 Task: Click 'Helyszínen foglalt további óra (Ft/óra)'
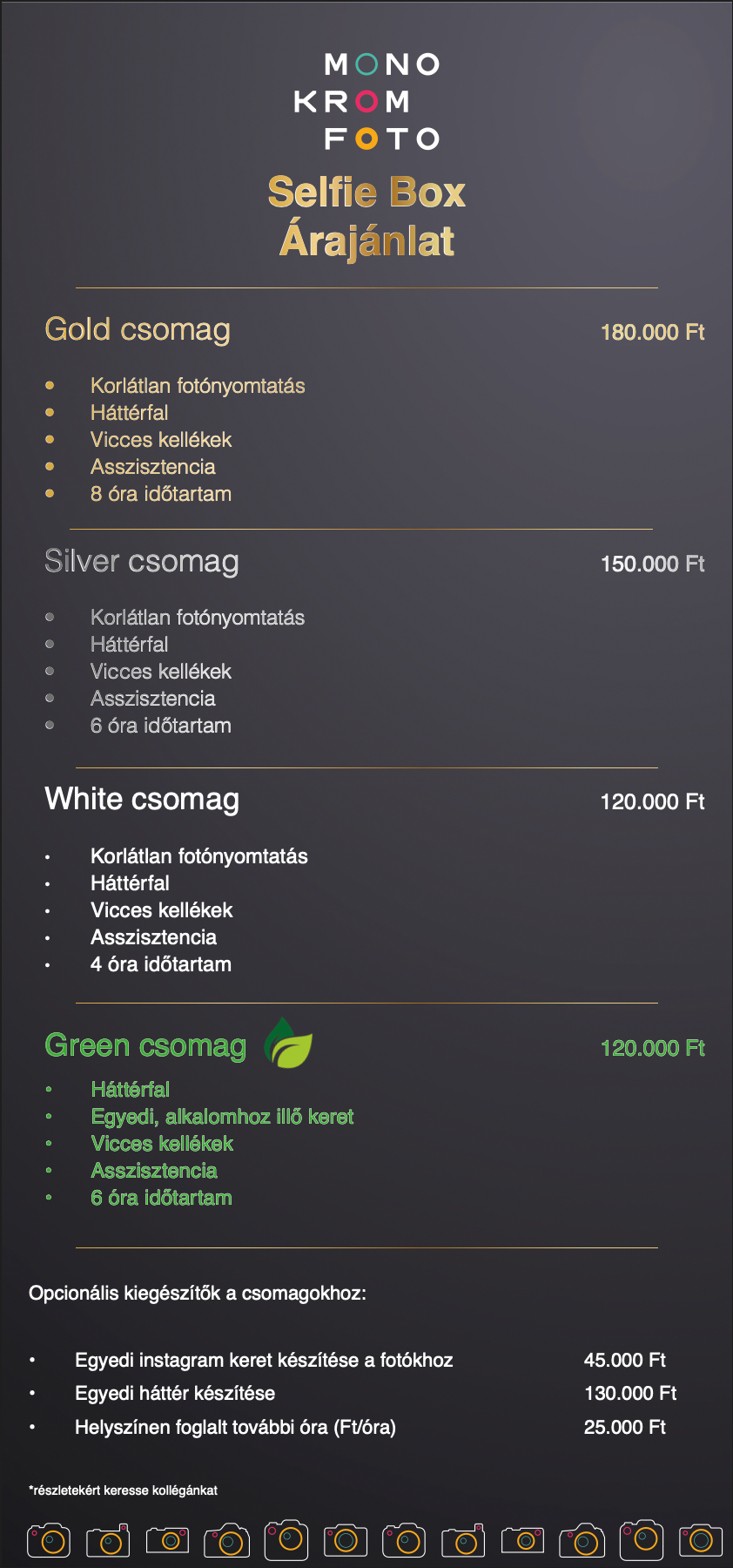point(235,1427)
